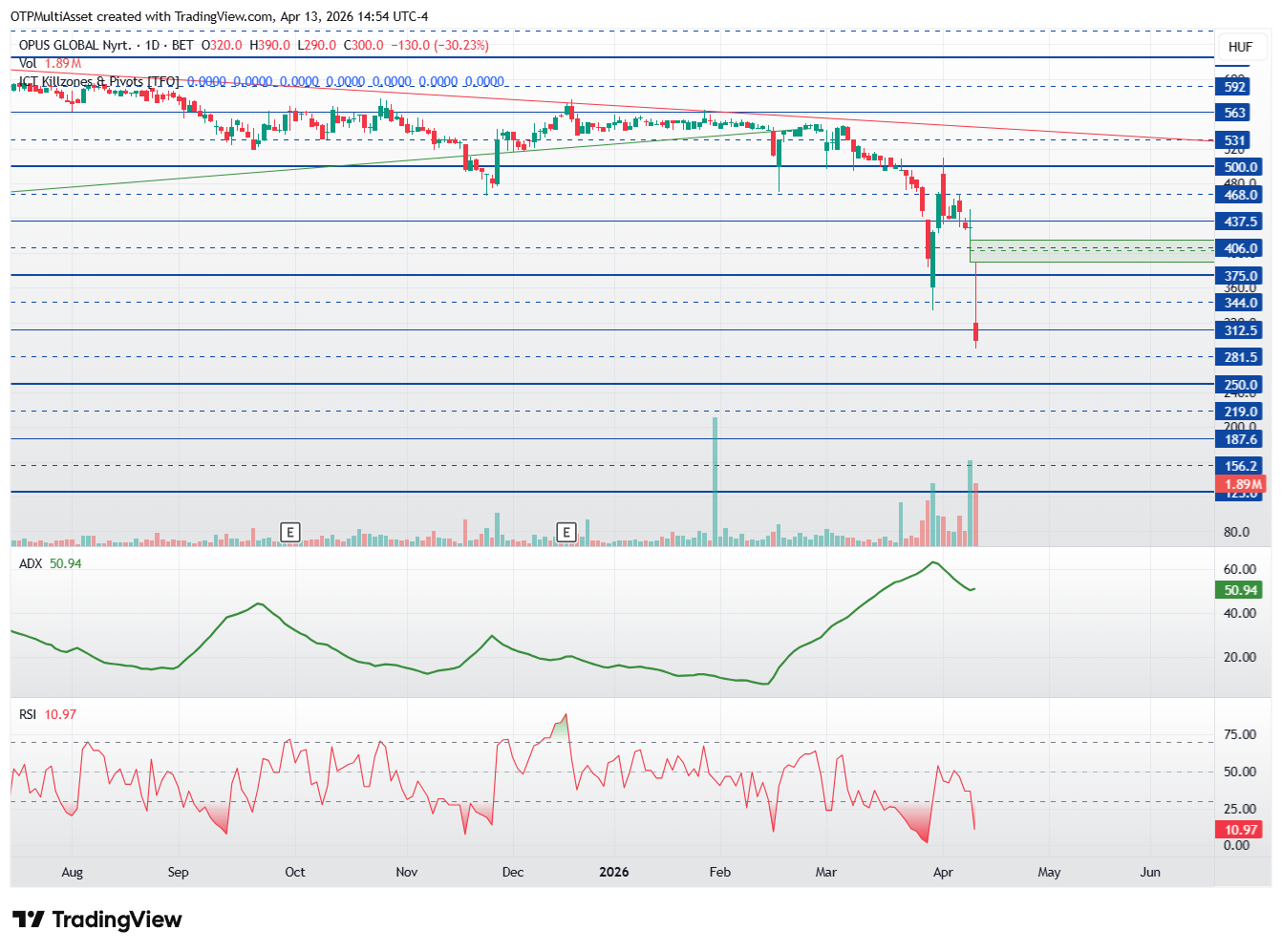Viewport: 1282px width, 952px height.
Task: Click the 312.5 price level tag
Action: (x=1240, y=330)
